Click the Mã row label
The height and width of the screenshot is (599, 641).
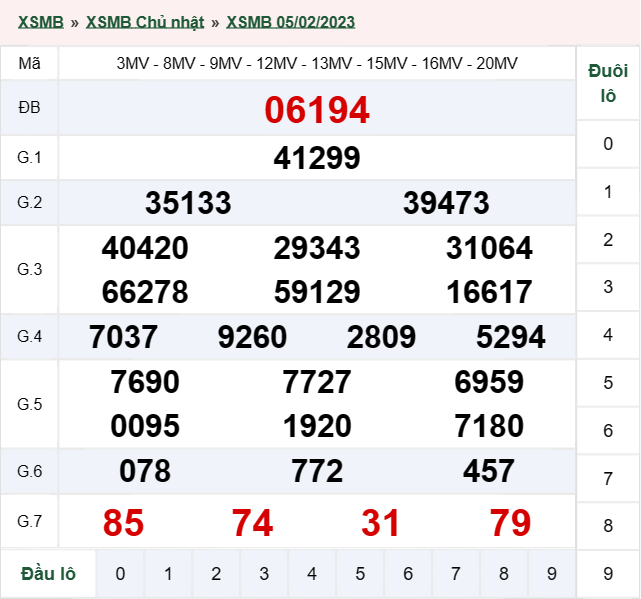(29, 63)
